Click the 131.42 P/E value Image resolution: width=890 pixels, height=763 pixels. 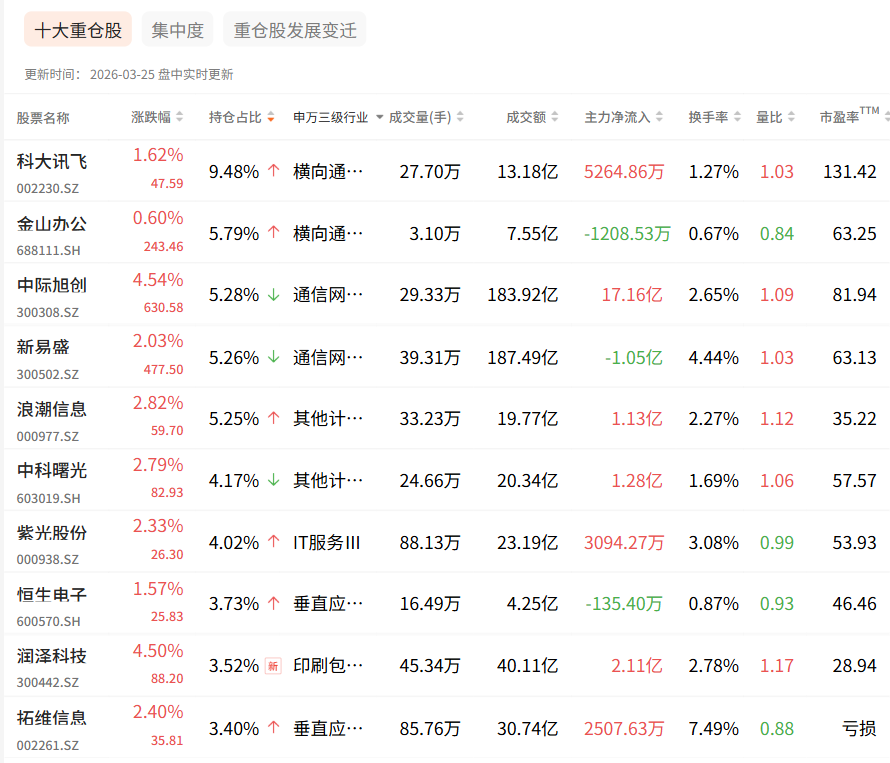pos(850,171)
